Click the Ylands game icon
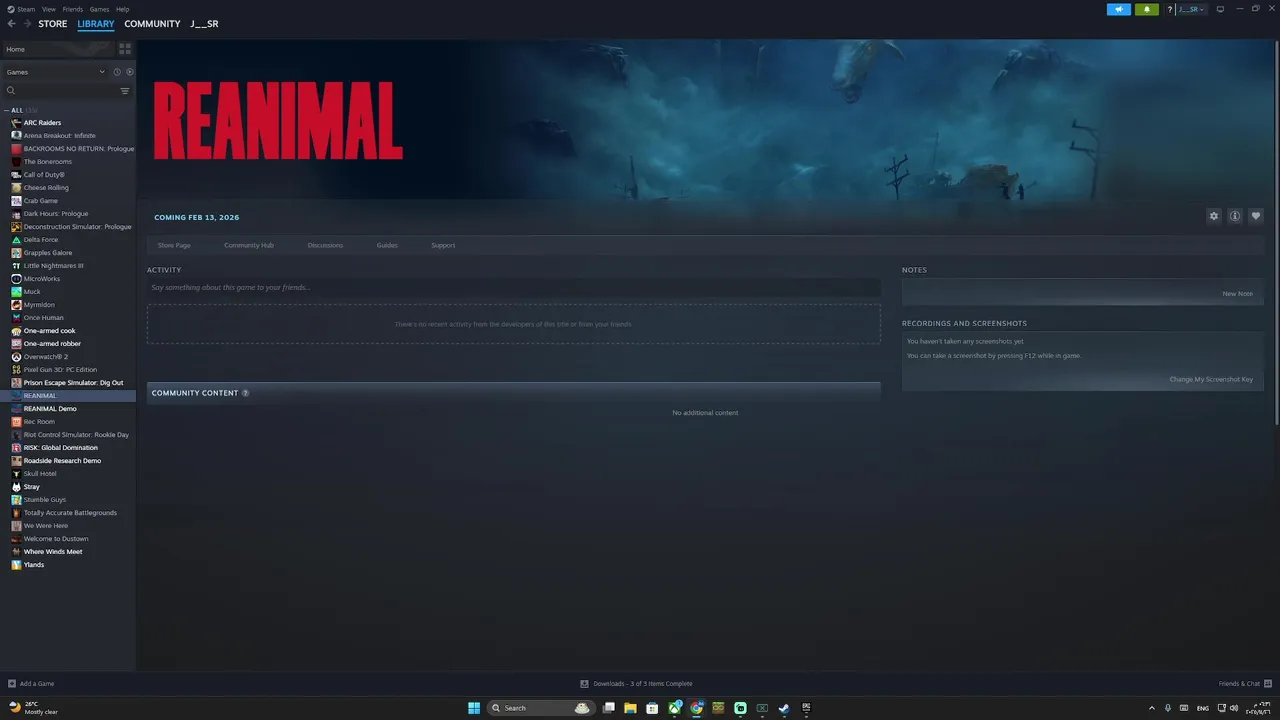The width and height of the screenshot is (1280, 720). (x=16, y=565)
